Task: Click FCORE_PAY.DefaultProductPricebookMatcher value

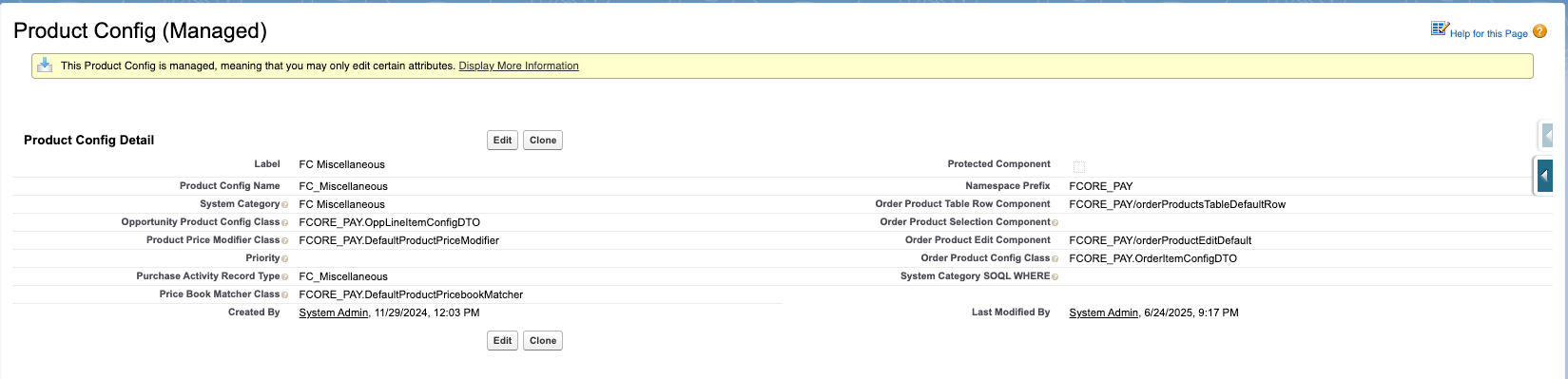Action: point(411,294)
